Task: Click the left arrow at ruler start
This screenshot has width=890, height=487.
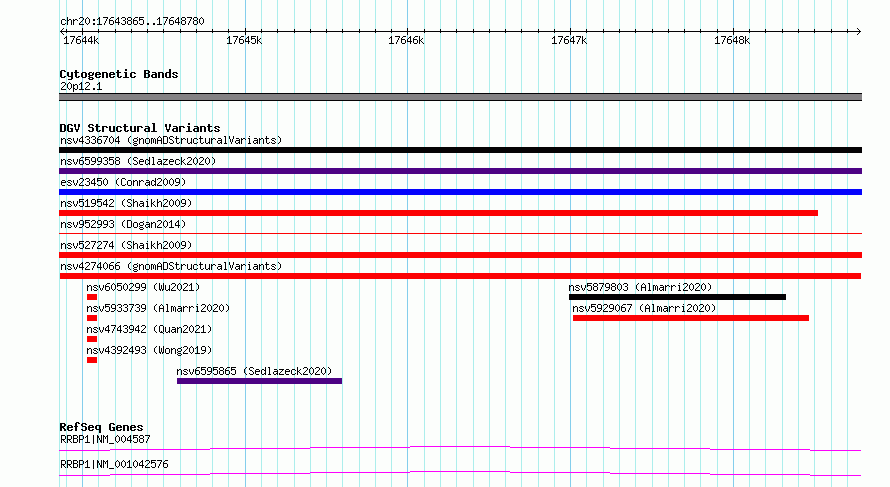Action: tap(62, 31)
